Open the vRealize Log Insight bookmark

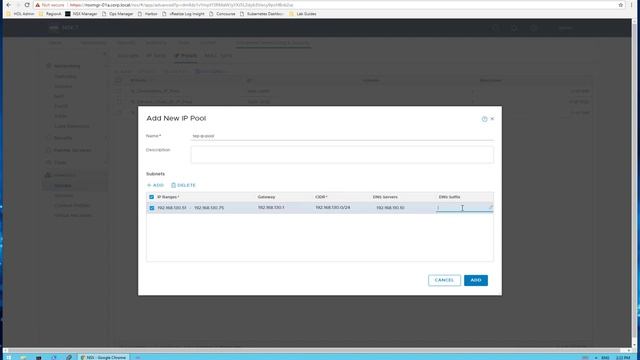[183, 14]
